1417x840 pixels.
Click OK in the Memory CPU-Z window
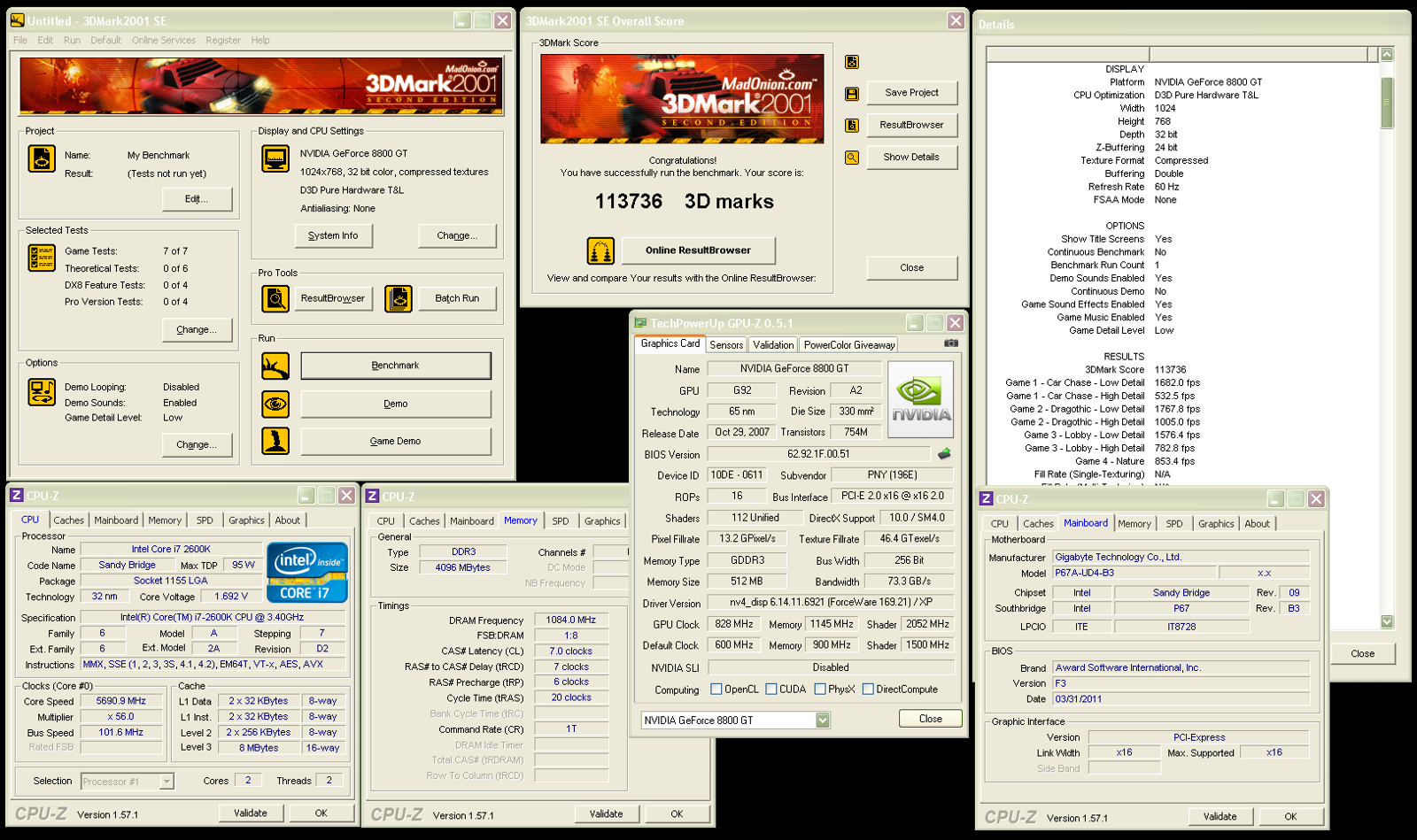point(677,814)
